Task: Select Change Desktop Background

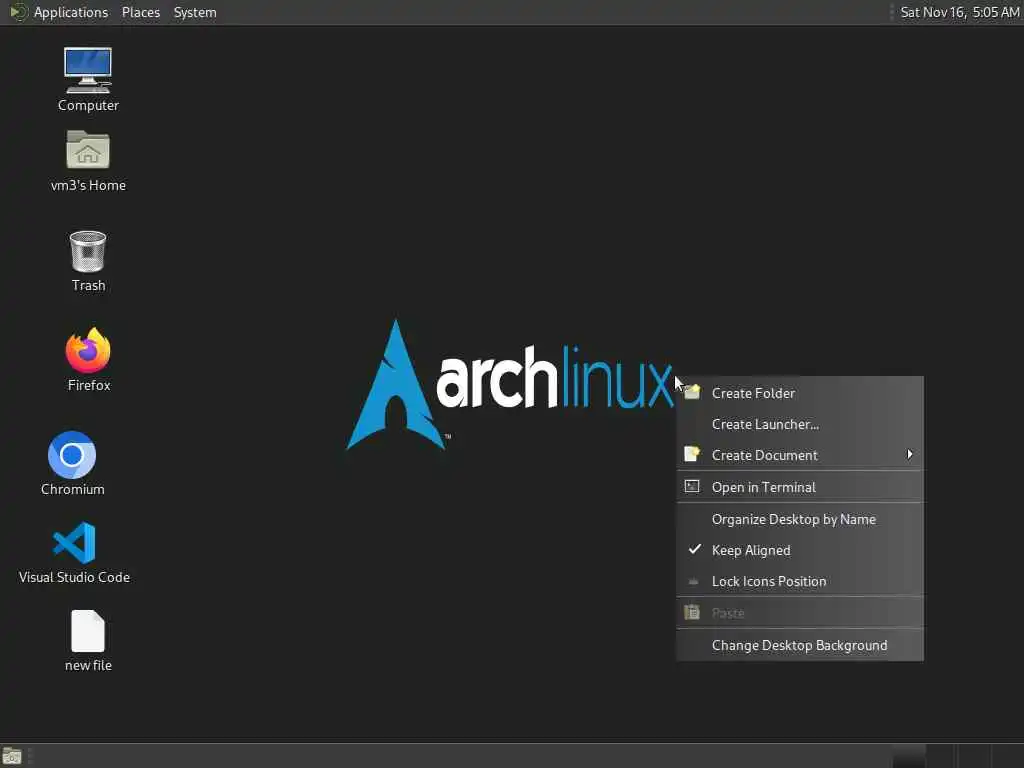Action: (800, 645)
